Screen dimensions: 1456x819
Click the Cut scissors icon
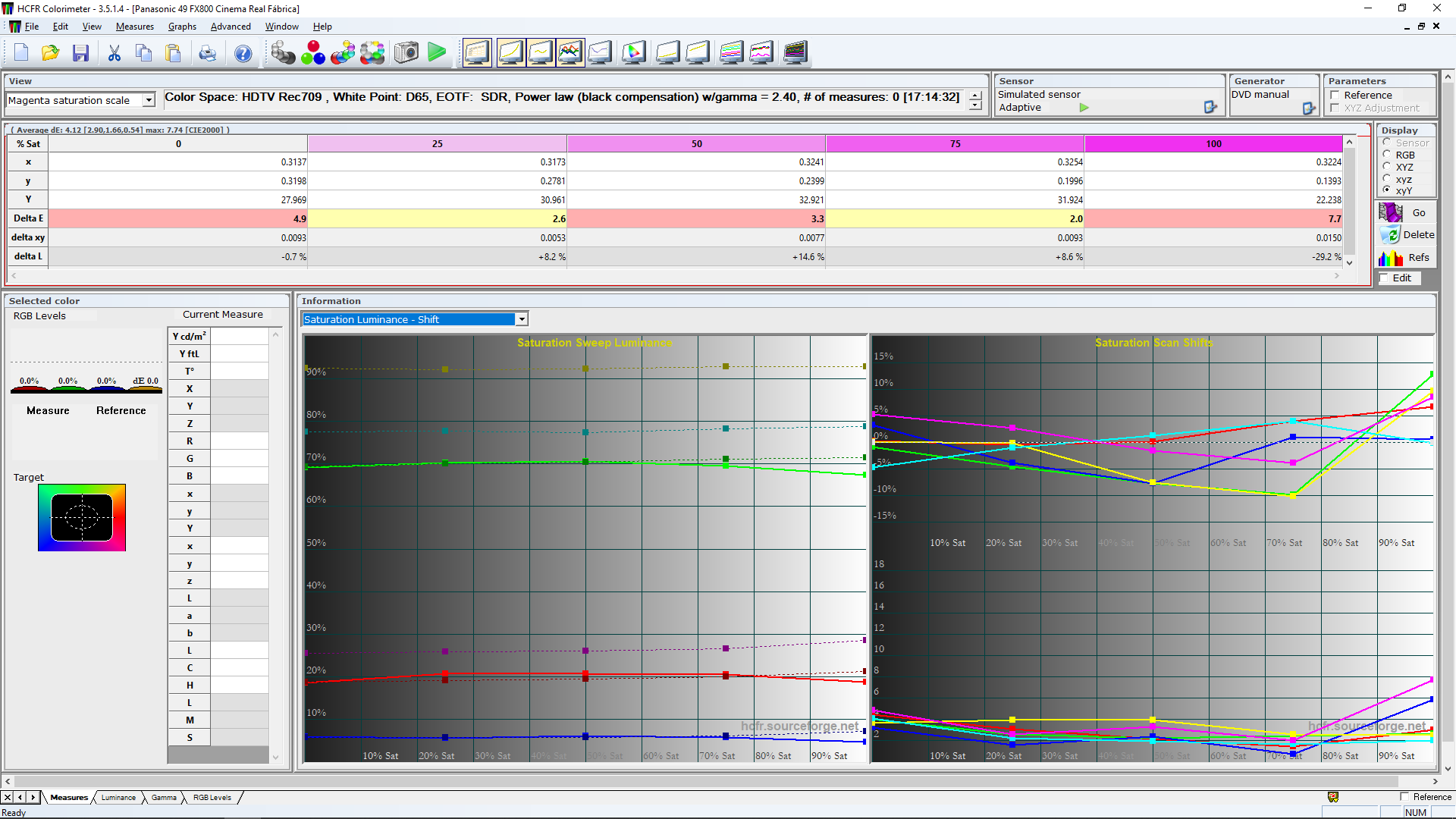(115, 52)
